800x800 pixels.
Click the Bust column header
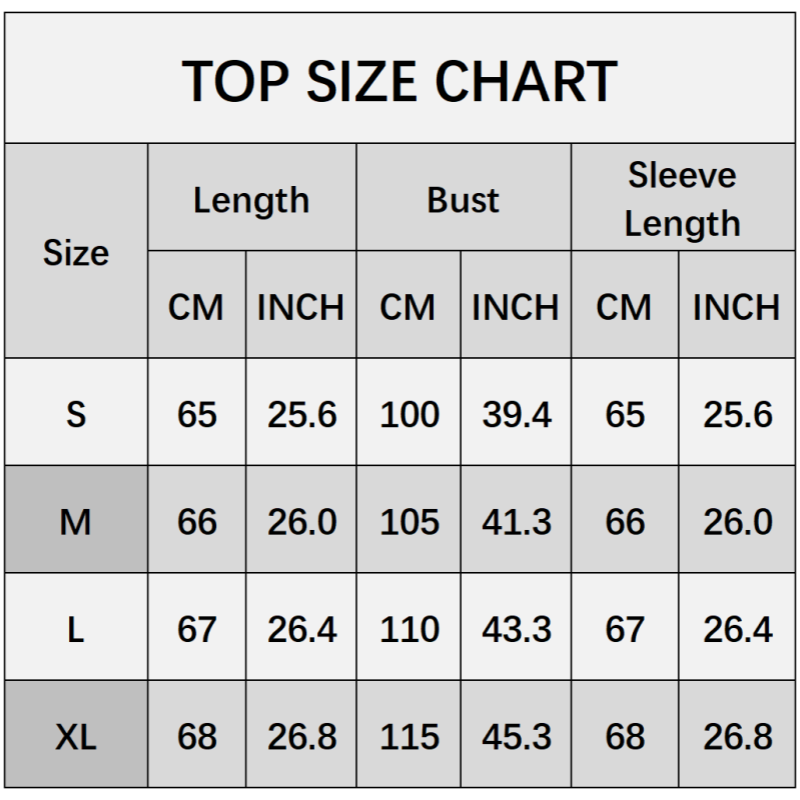click(463, 200)
